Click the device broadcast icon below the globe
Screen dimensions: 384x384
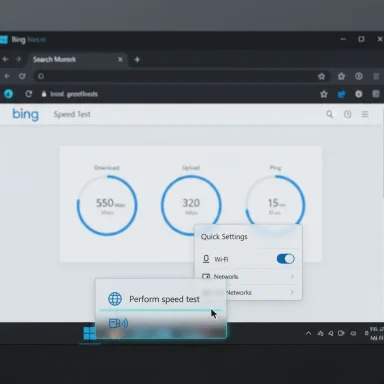coord(118,323)
